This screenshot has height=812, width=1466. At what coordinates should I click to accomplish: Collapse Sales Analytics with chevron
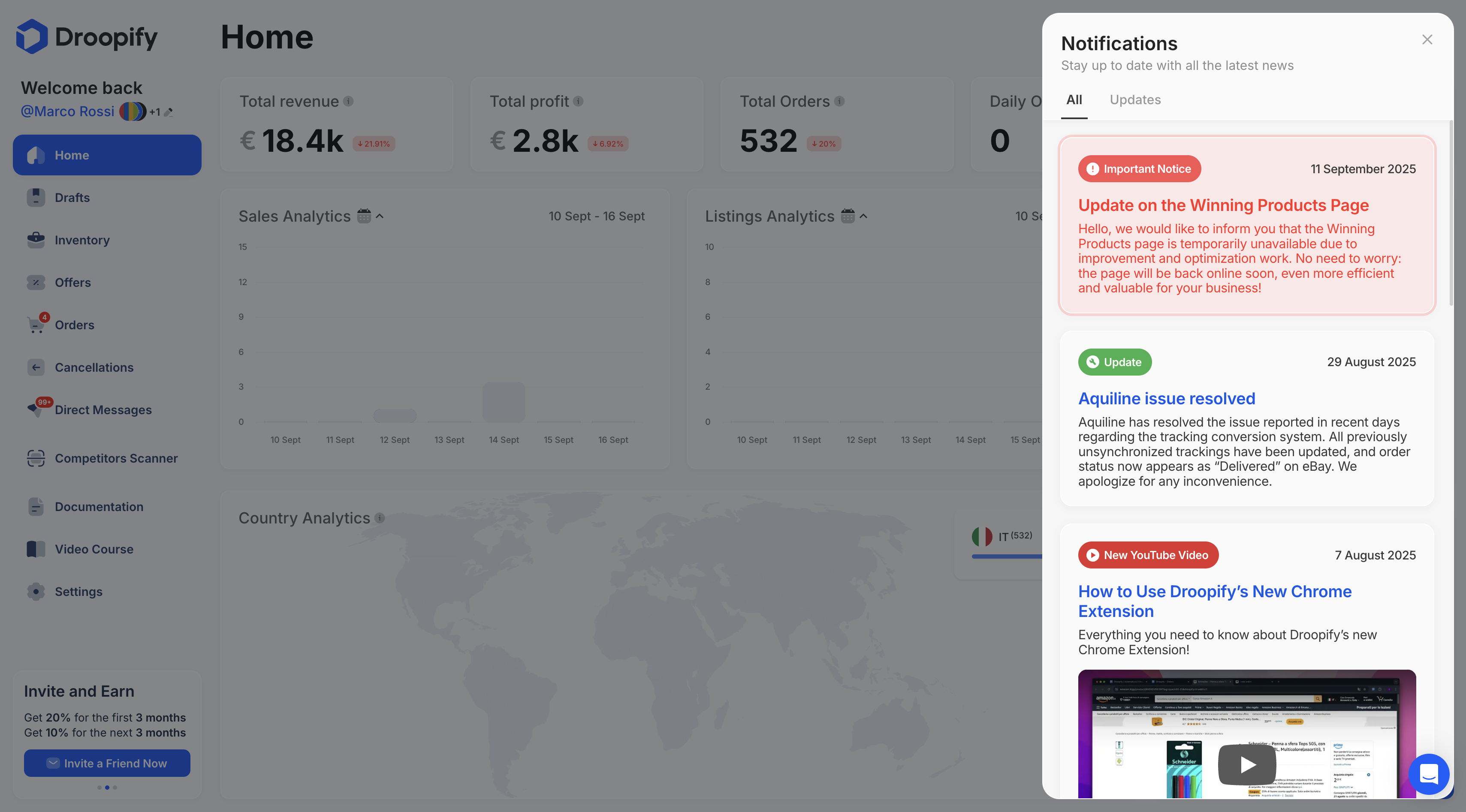(380, 216)
